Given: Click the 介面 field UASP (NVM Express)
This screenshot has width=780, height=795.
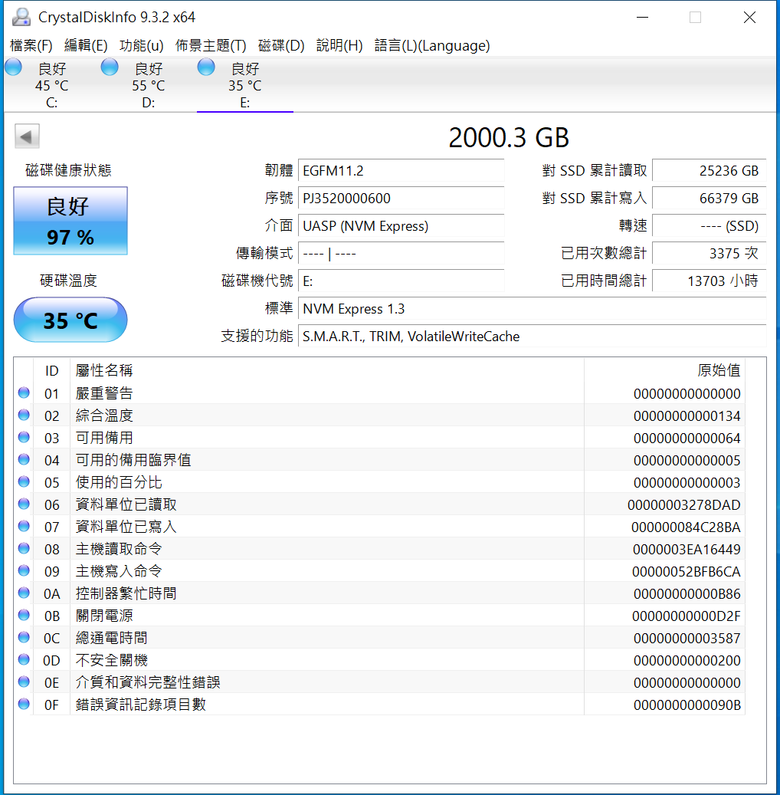Looking at the screenshot, I should (x=401, y=226).
